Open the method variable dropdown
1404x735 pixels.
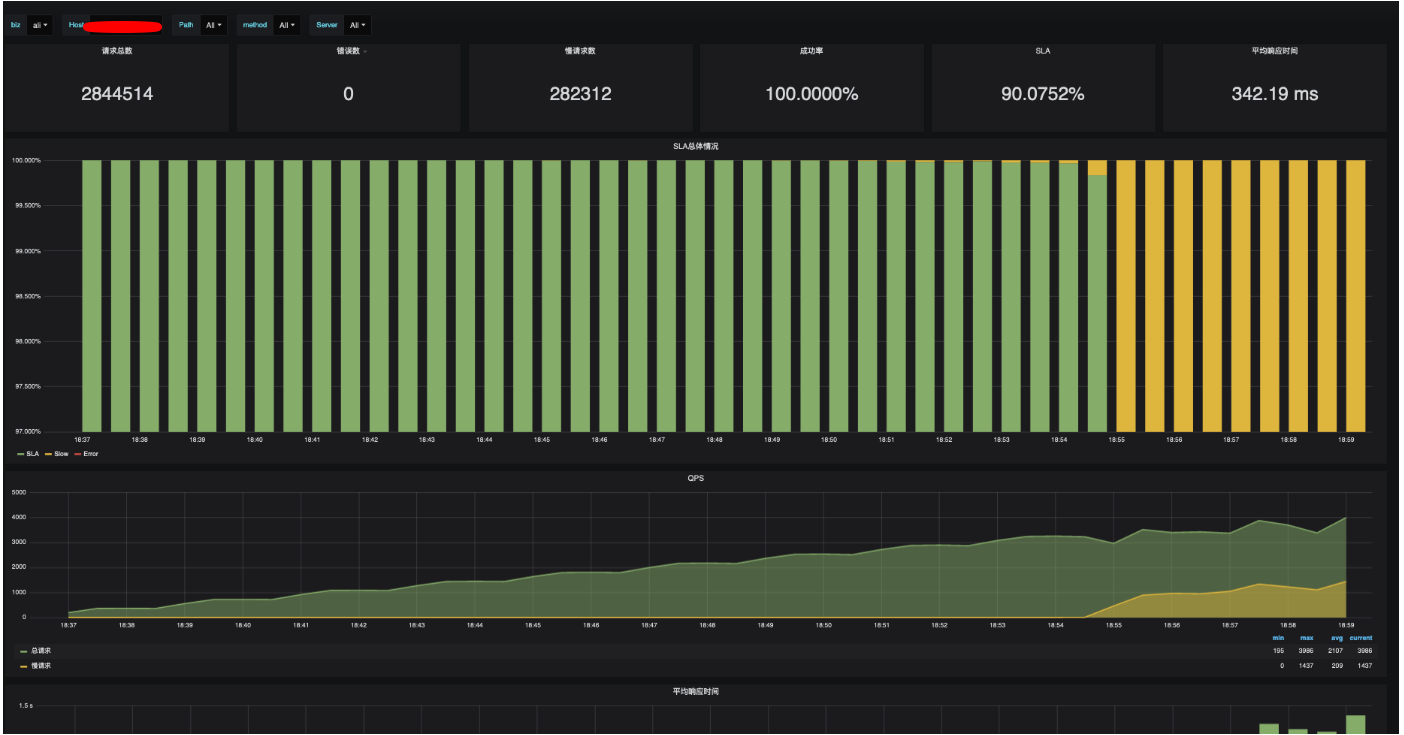point(287,25)
